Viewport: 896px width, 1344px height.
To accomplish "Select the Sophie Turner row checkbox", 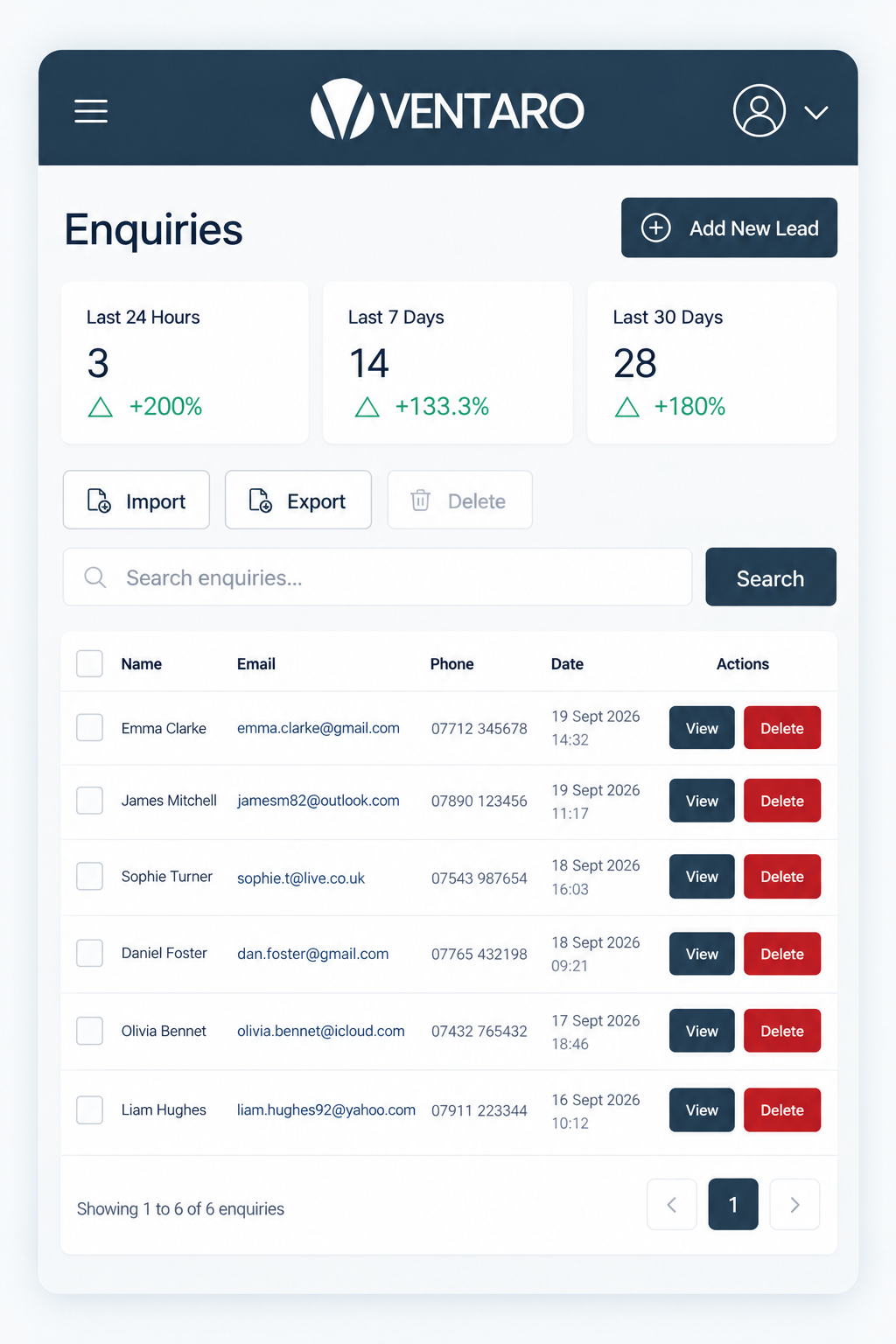I will pos(89,876).
